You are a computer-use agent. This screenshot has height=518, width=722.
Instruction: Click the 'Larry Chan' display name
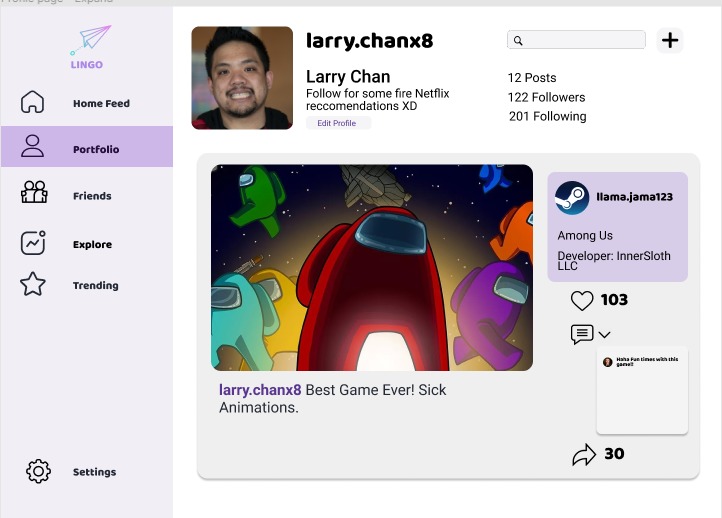[x=348, y=76]
